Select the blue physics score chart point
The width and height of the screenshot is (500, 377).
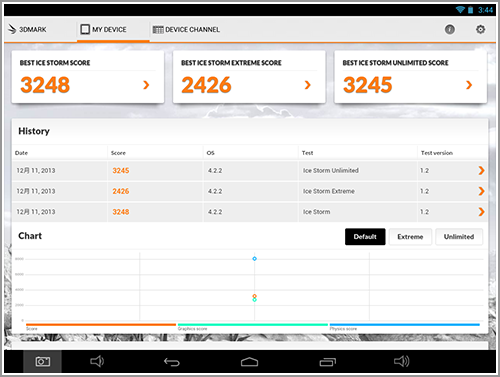click(x=254, y=259)
